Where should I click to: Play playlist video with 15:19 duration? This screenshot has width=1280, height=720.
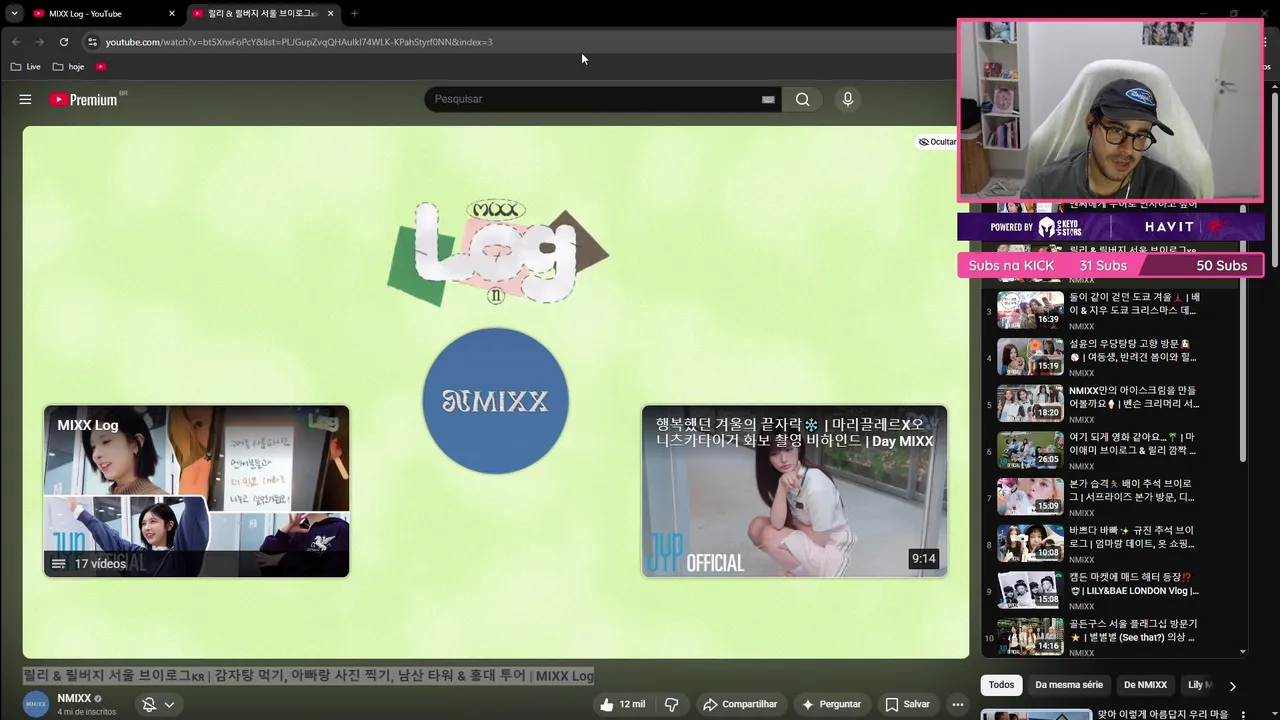point(1030,357)
